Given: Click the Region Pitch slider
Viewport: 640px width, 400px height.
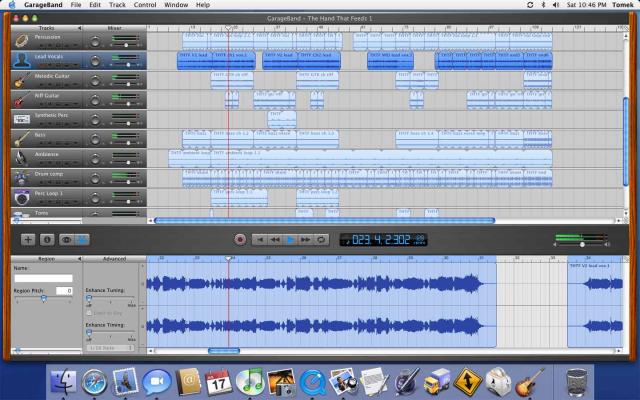Looking at the screenshot, I should [x=44, y=299].
